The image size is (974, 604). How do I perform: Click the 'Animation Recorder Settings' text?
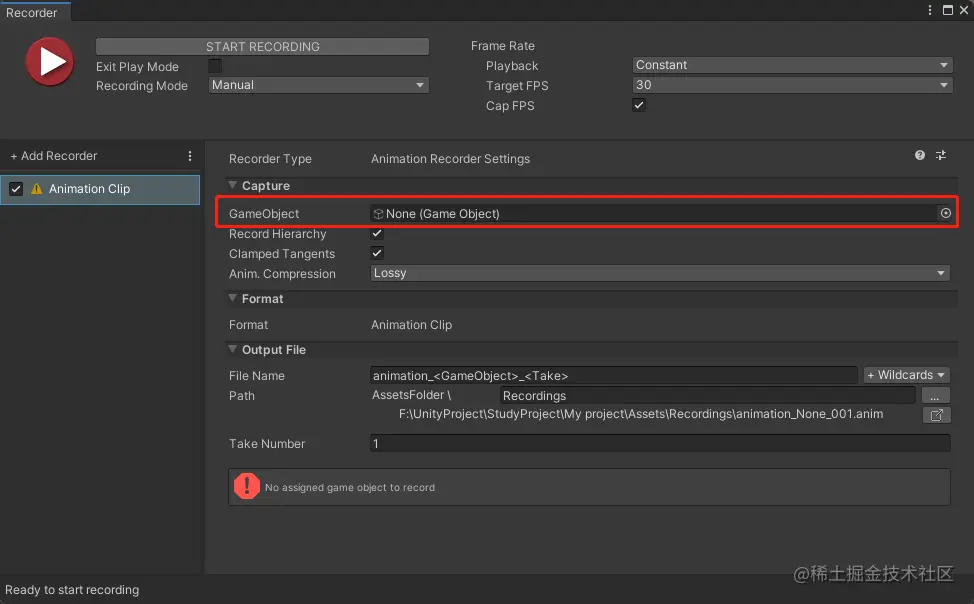pos(450,159)
